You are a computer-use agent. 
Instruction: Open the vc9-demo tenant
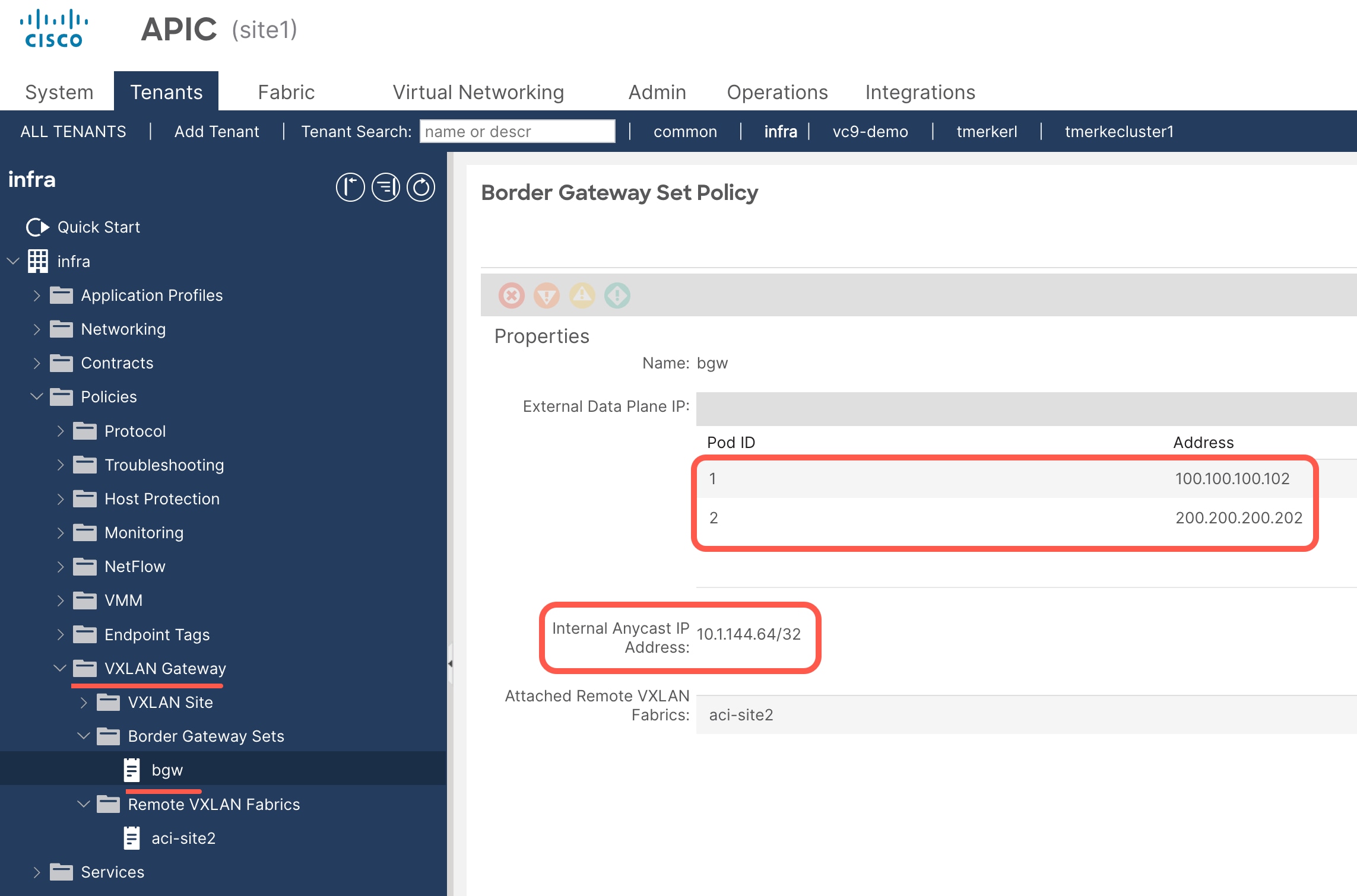[x=870, y=131]
